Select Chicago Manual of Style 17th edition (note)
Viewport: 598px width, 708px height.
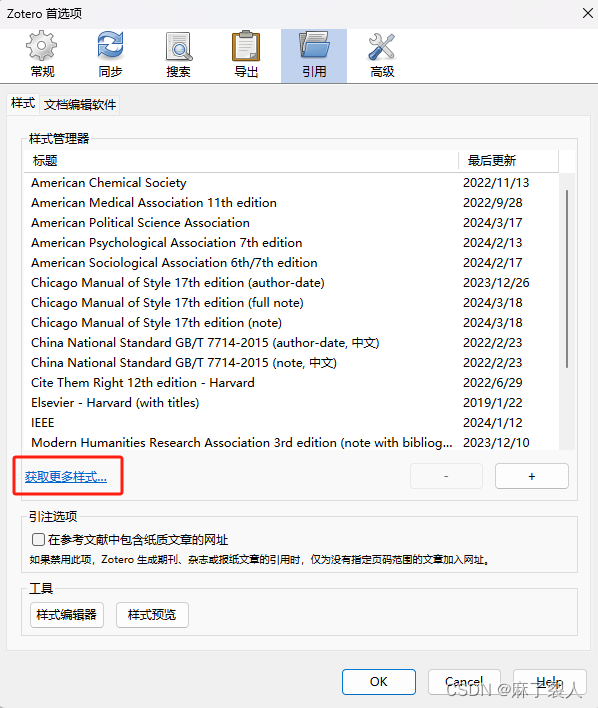[x=291, y=322]
